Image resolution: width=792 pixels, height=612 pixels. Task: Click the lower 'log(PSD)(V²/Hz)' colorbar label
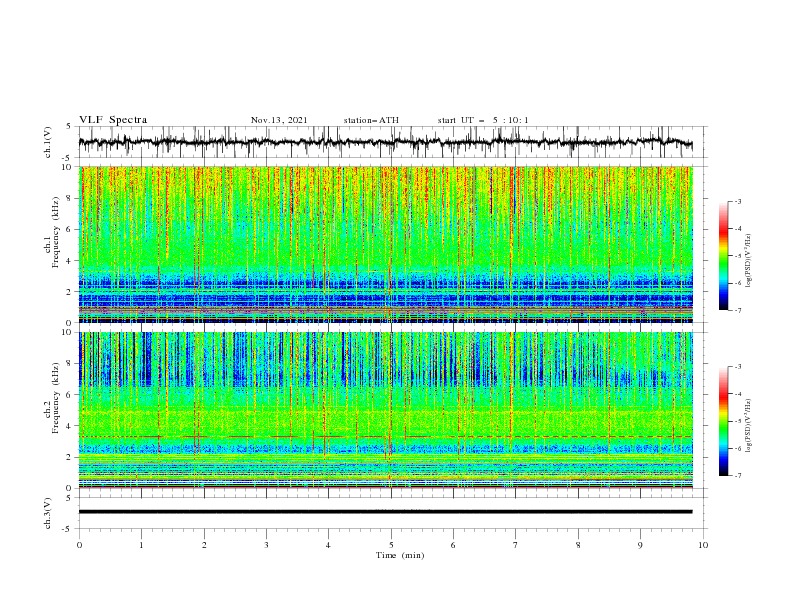[748, 426]
